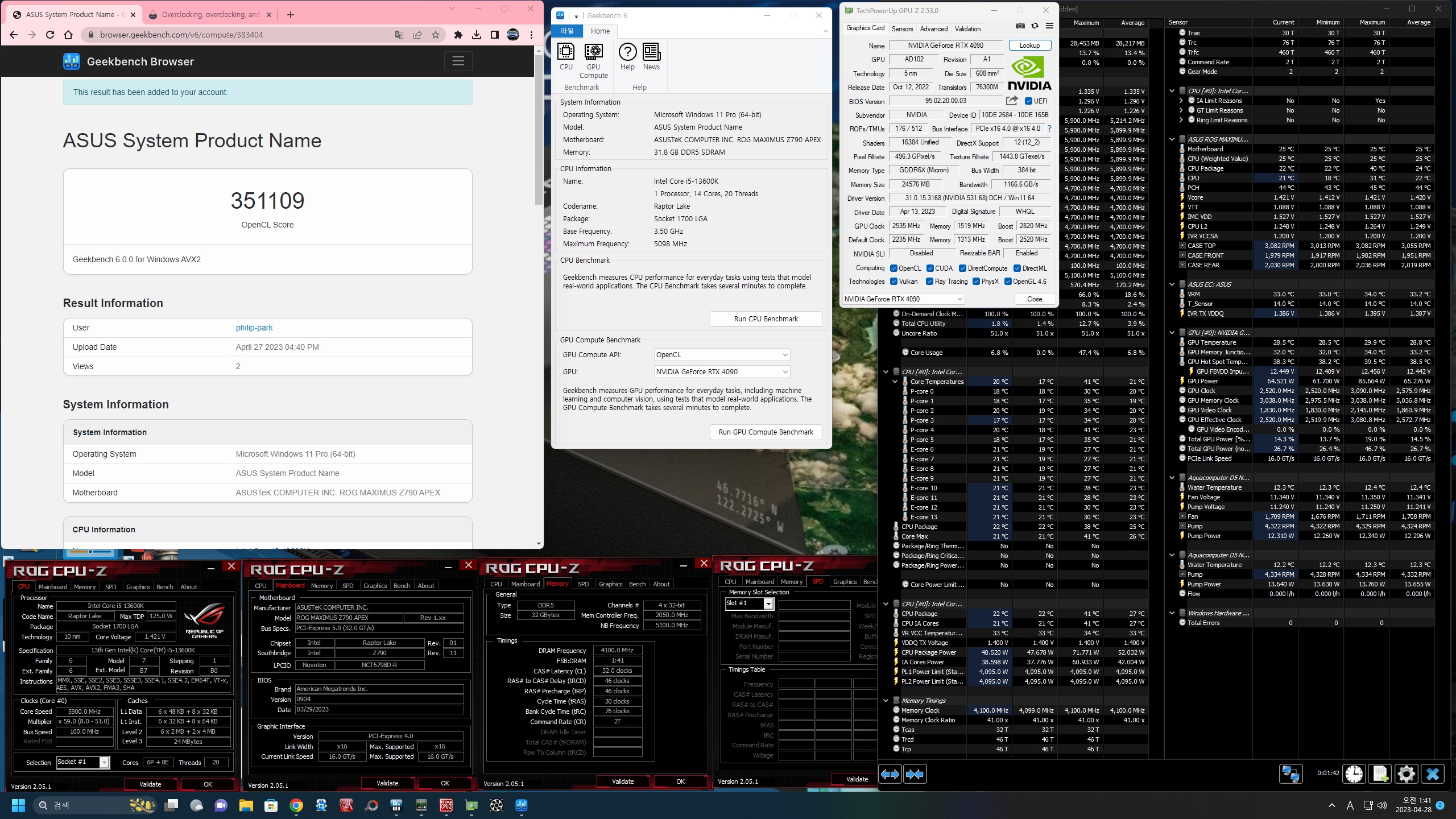Click Validate in the first CPU-Z window
Viewport: 1456px width, 819px height.
(x=150, y=784)
